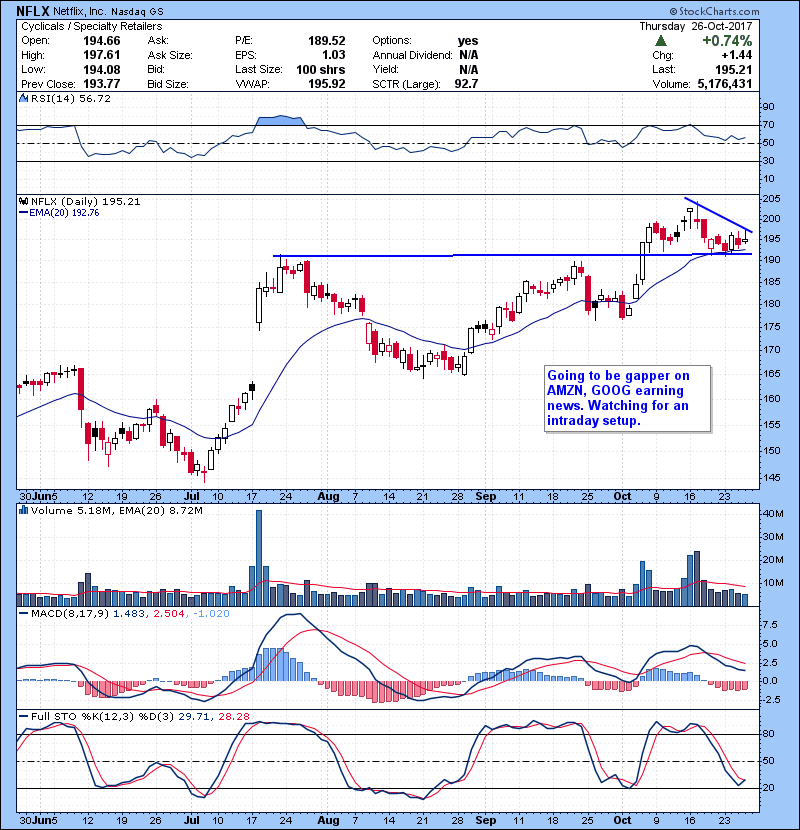Screen dimensions: 800x830
Task: Click the 40M volume axis label
Action: tap(772, 513)
